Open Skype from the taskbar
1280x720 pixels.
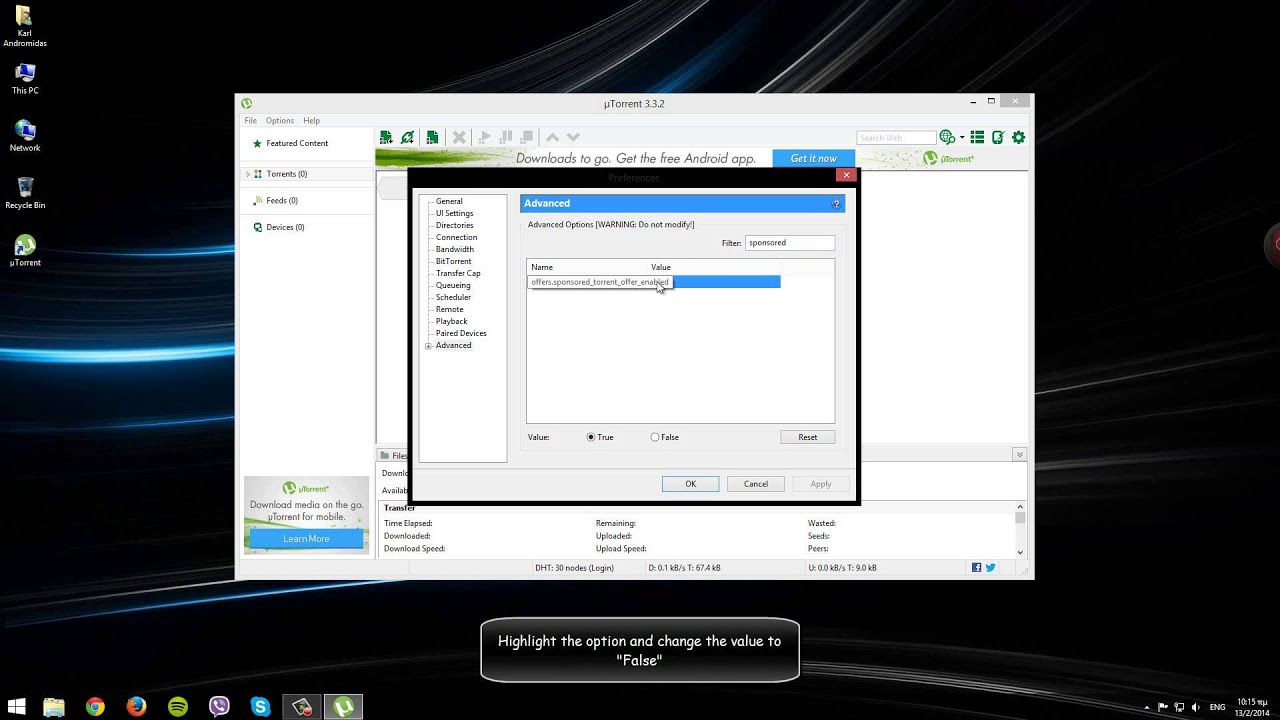pos(261,706)
